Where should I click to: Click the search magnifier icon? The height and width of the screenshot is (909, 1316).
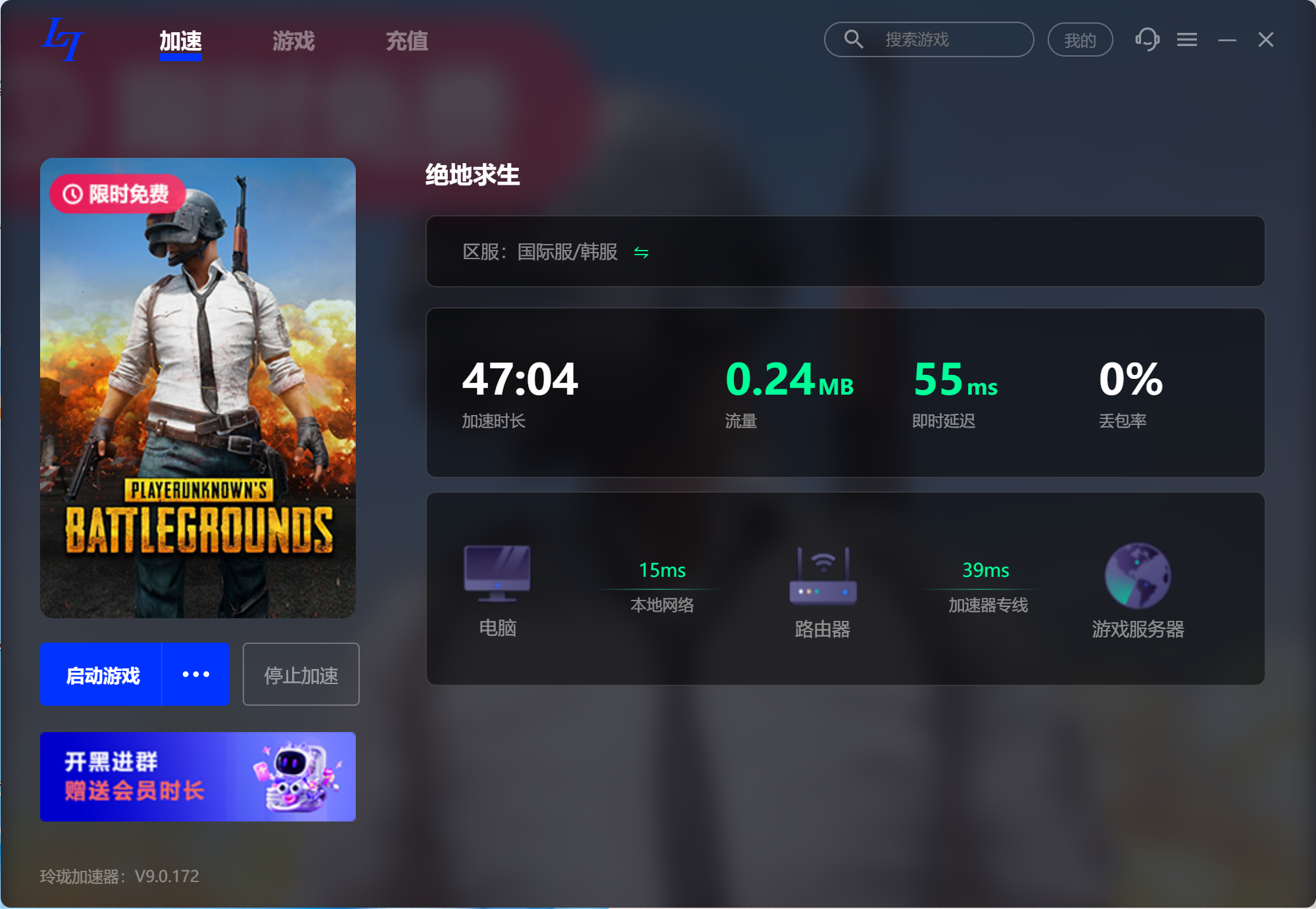(854, 39)
